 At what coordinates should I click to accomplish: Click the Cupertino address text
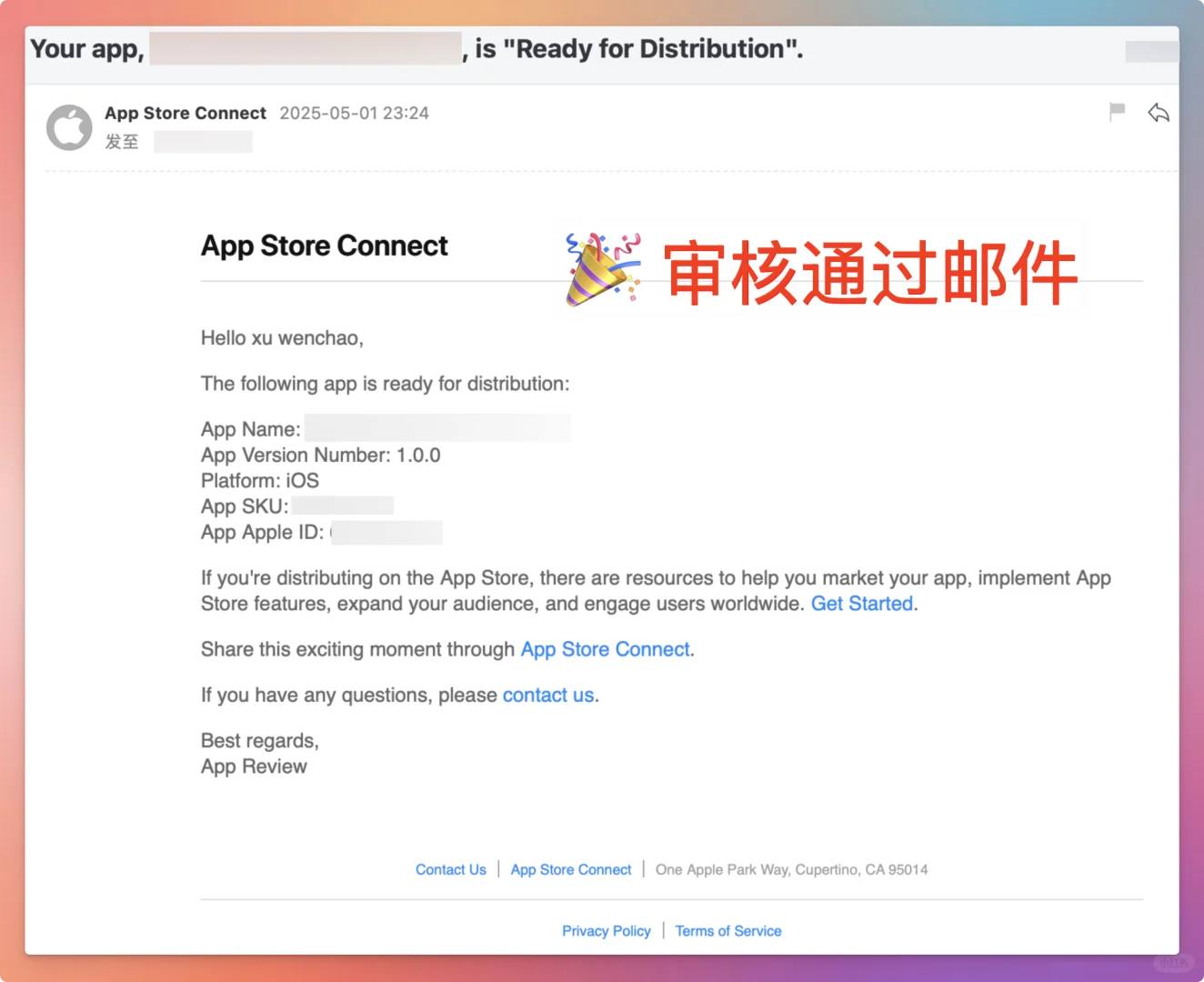coord(790,869)
